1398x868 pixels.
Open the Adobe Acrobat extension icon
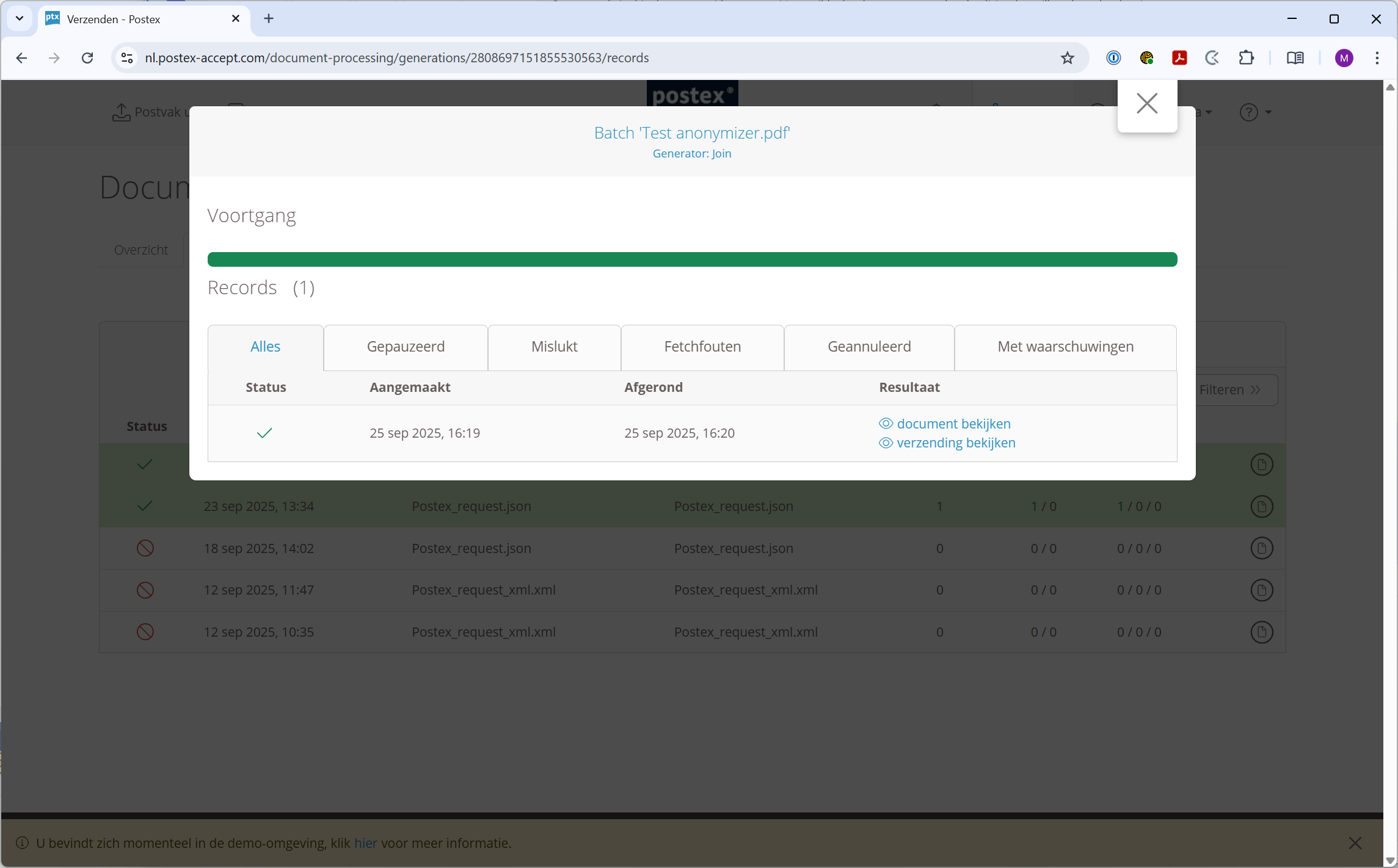1179,58
